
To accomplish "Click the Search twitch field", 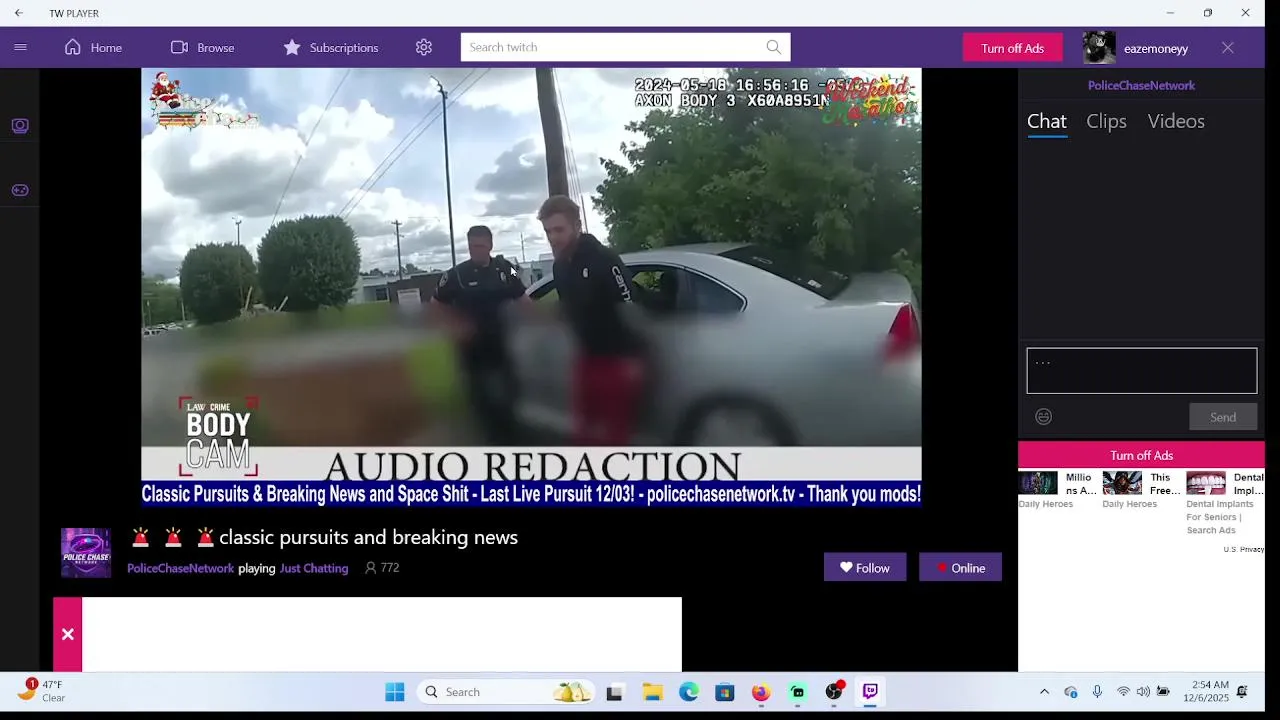I will [626, 47].
